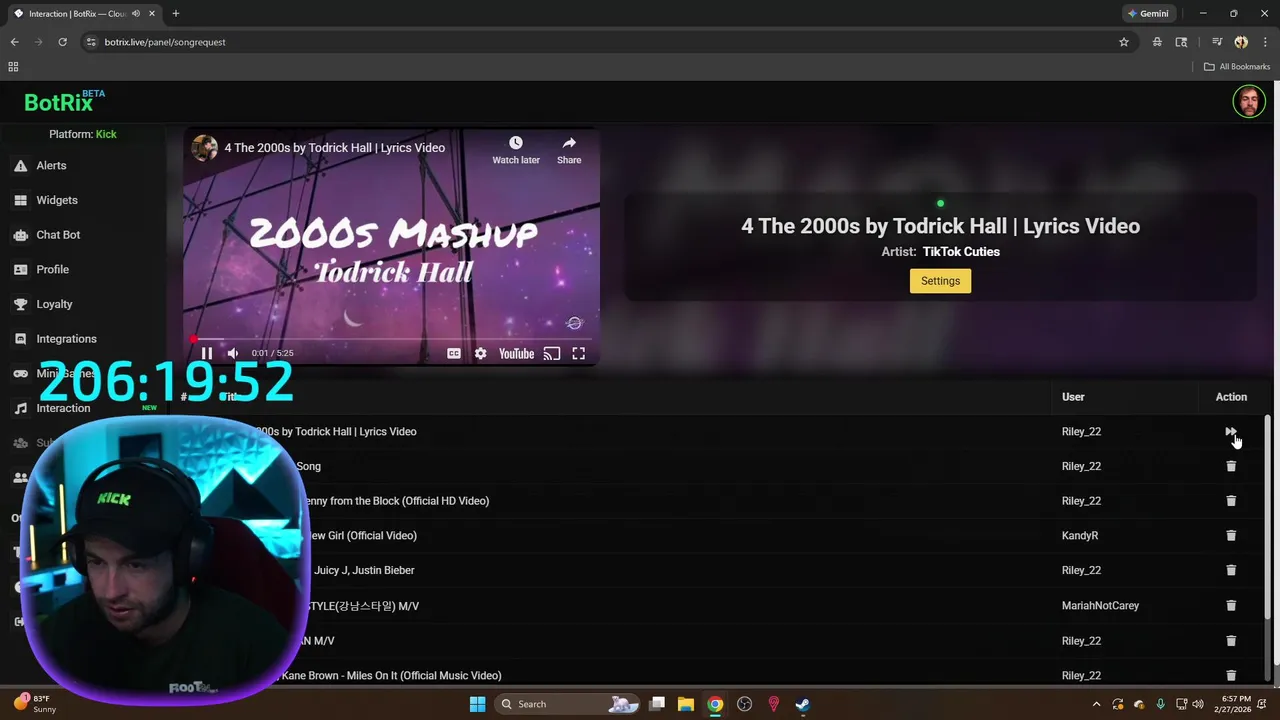Remove the Juicy J, Justin Bieber request
The height and width of the screenshot is (720, 1280).
[1231, 570]
